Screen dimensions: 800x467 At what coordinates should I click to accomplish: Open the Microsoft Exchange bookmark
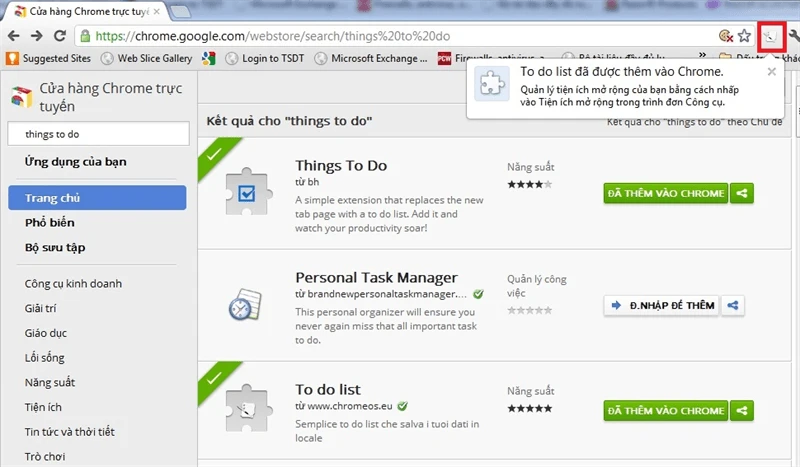[x=371, y=58]
